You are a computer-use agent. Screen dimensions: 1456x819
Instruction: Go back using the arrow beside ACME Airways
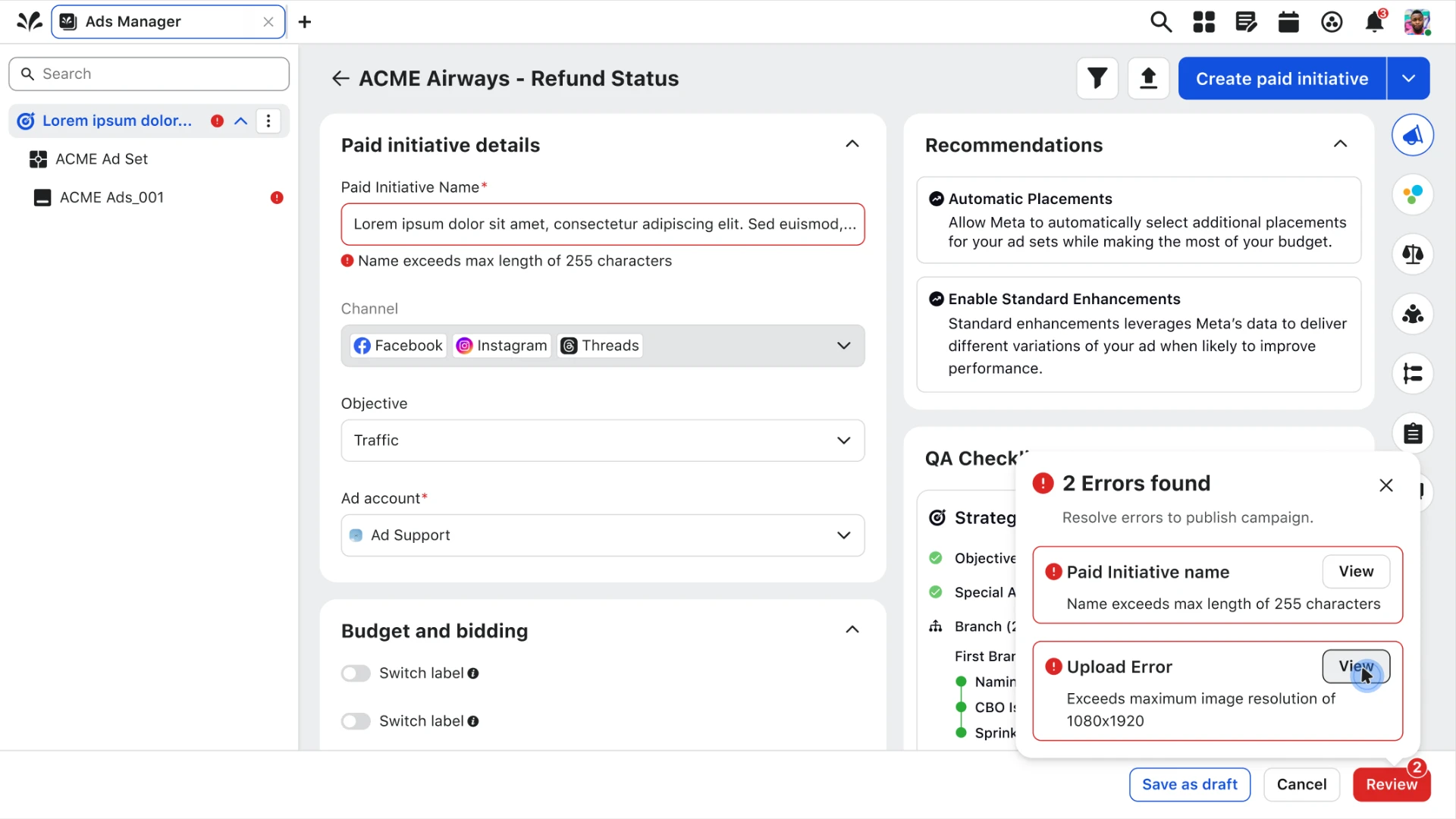click(340, 78)
